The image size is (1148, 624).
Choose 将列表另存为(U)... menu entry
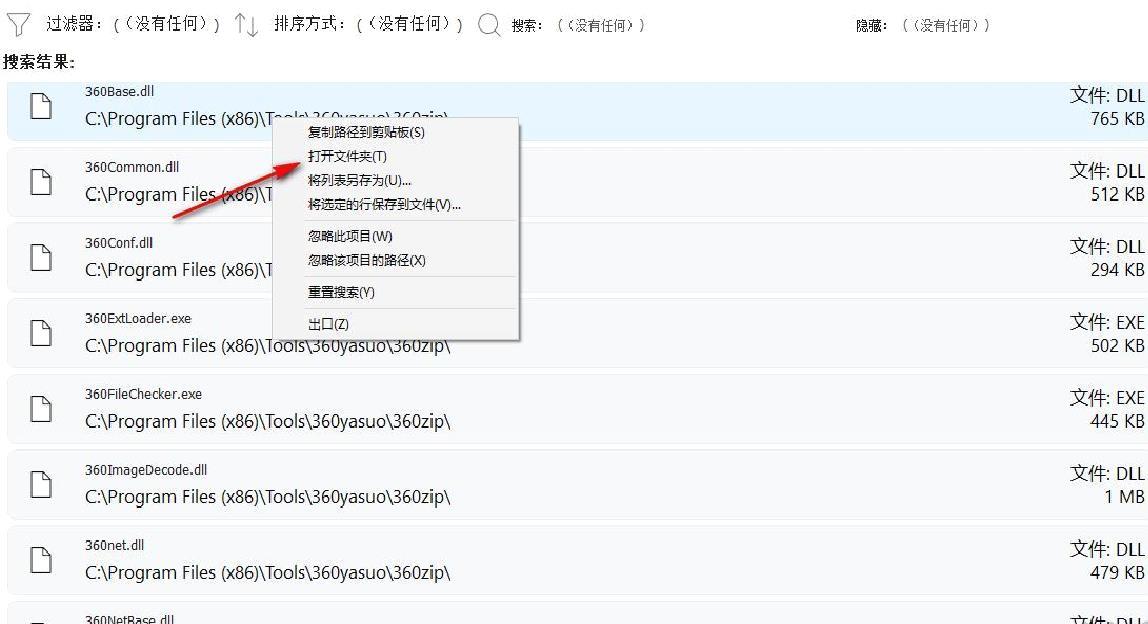(359, 180)
